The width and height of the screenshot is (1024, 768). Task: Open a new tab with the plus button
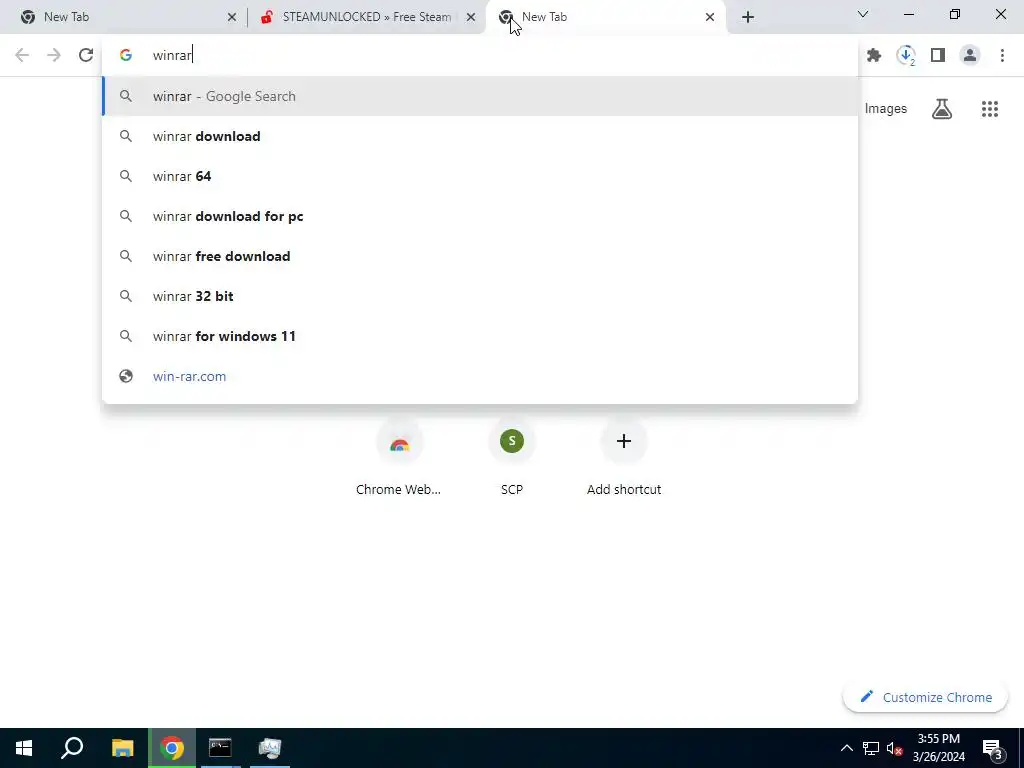tap(748, 17)
